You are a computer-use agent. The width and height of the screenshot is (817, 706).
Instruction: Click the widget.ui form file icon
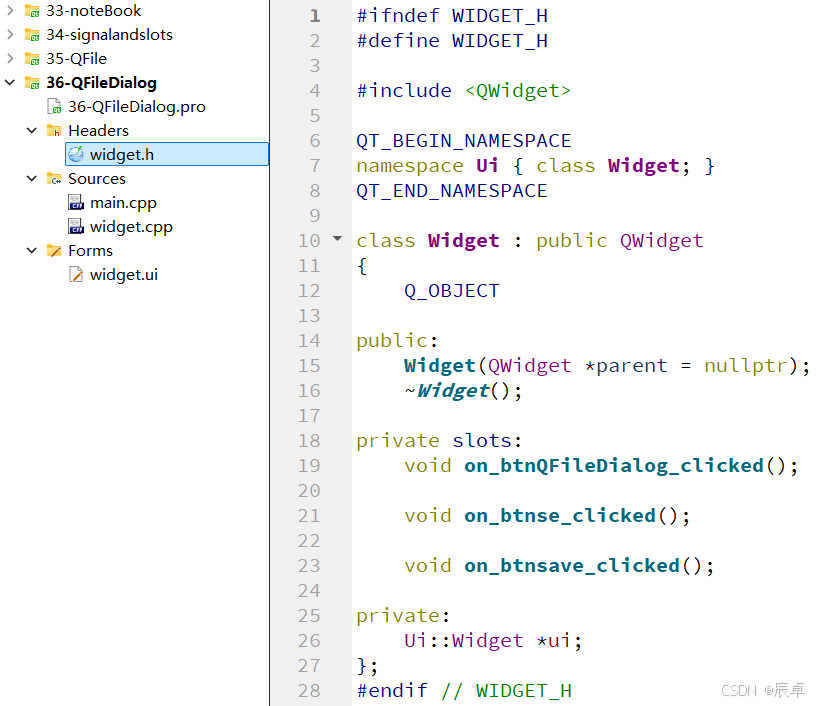click(x=76, y=274)
